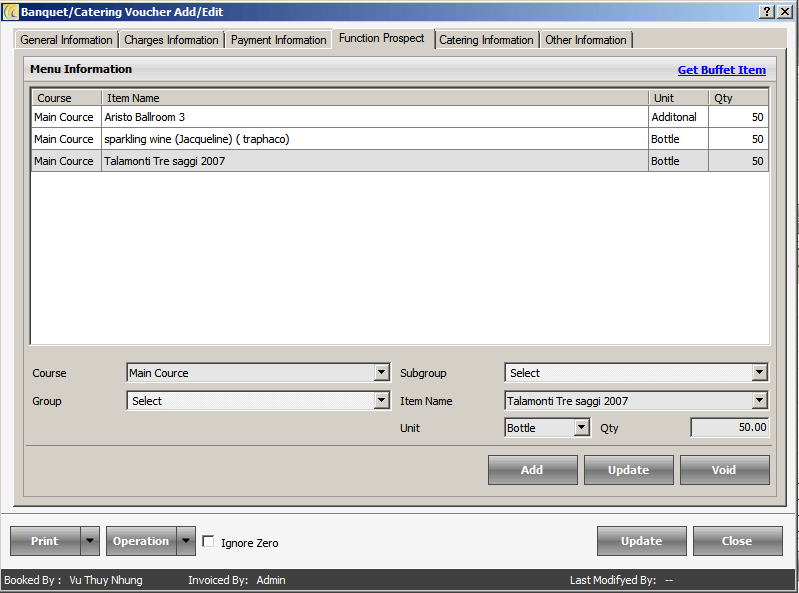Expand the Course dropdown
The image size is (799, 593).
tap(381, 373)
